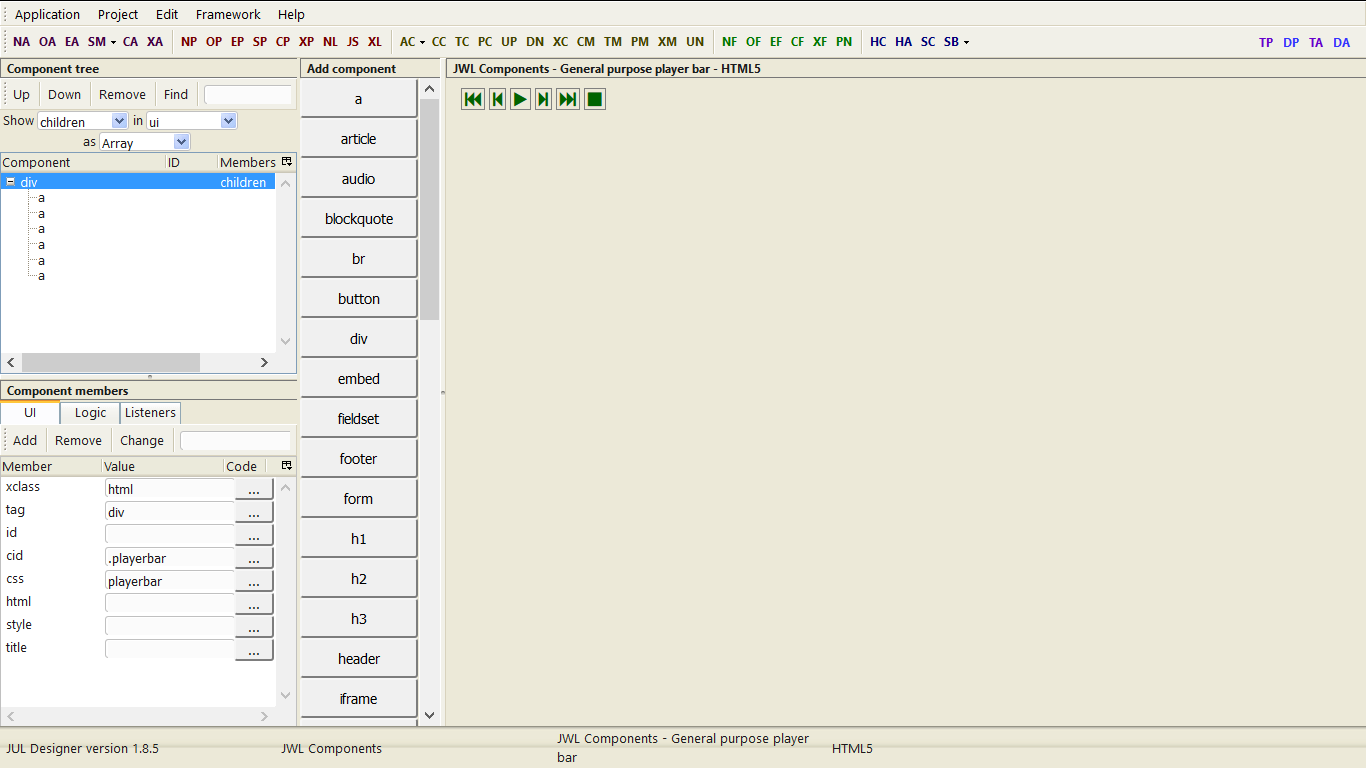
Task: Click the step-forward icon in the player bar
Action: (x=543, y=99)
